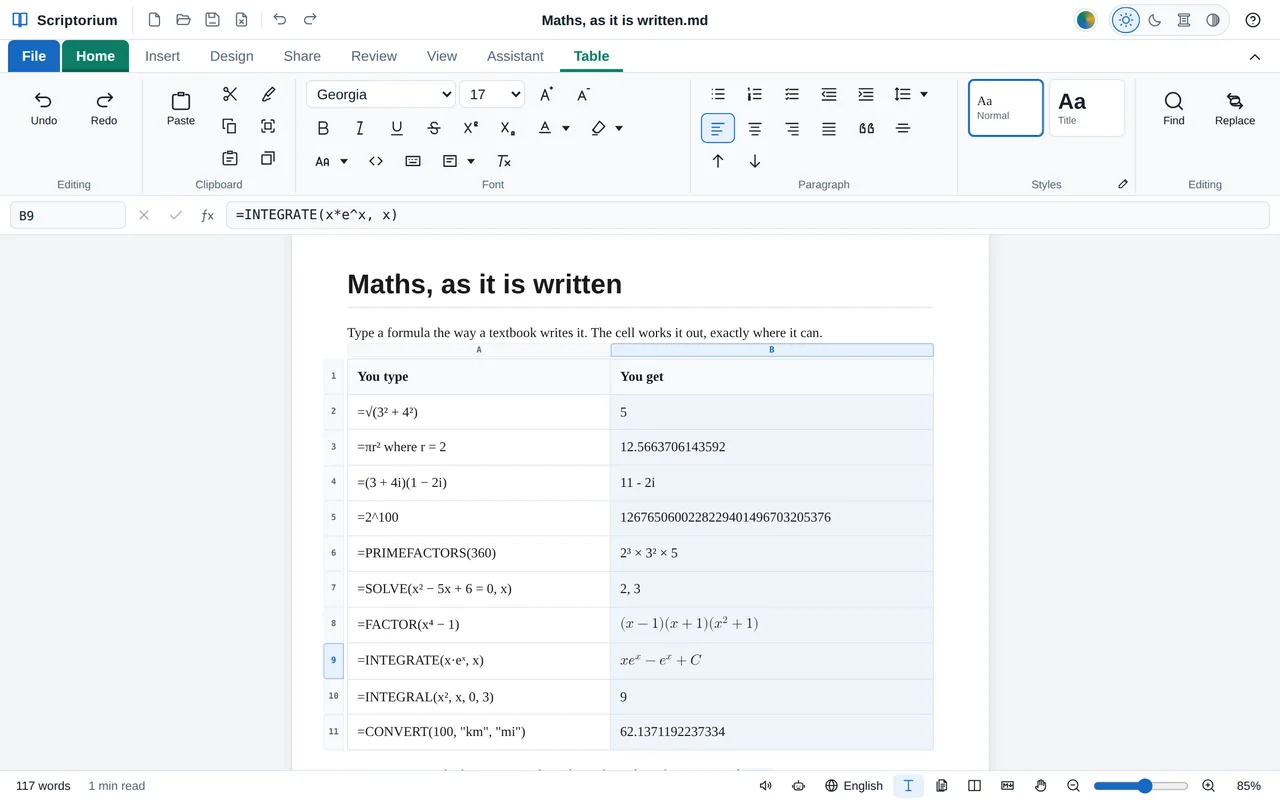Image resolution: width=1280 pixels, height=800 pixels.
Task: Clear text formatting
Action: pos(504,161)
